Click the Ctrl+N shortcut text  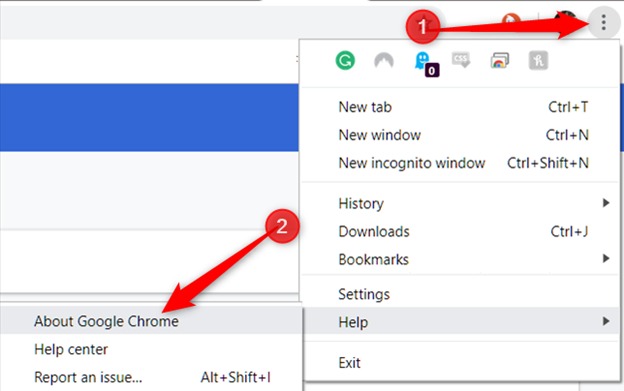tap(567, 135)
